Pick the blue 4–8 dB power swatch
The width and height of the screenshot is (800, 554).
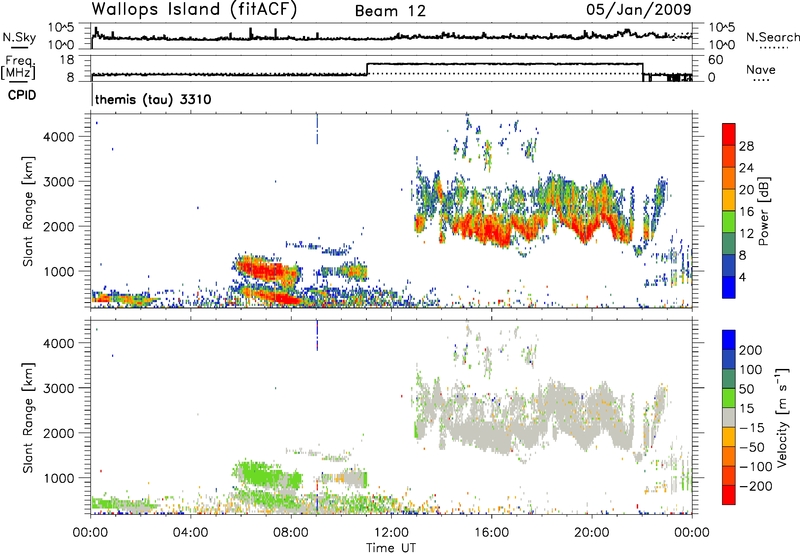(729, 265)
